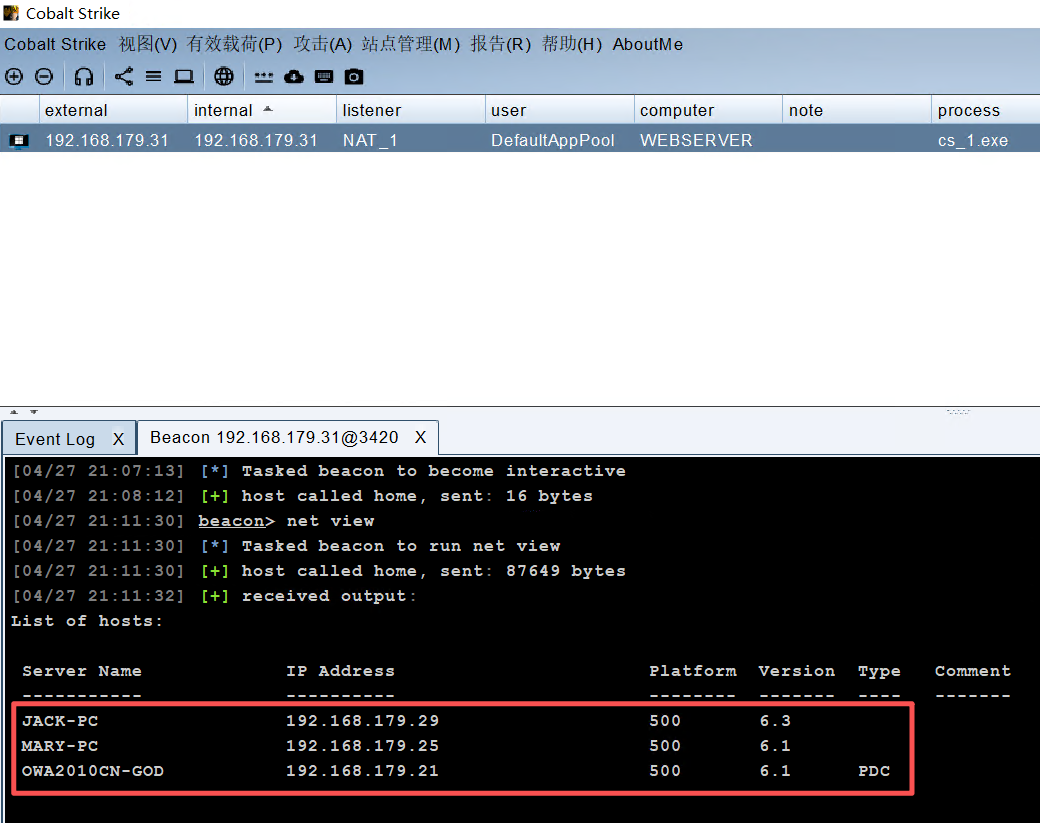Click the Cobalt Strike title bar logo

point(11,13)
